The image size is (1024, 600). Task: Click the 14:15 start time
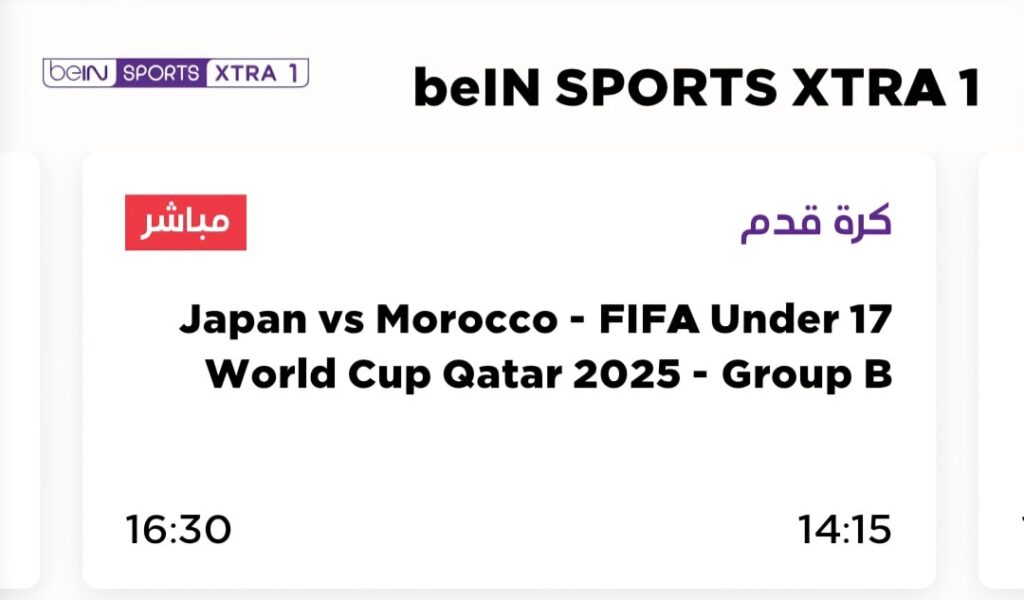(x=844, y=530)
